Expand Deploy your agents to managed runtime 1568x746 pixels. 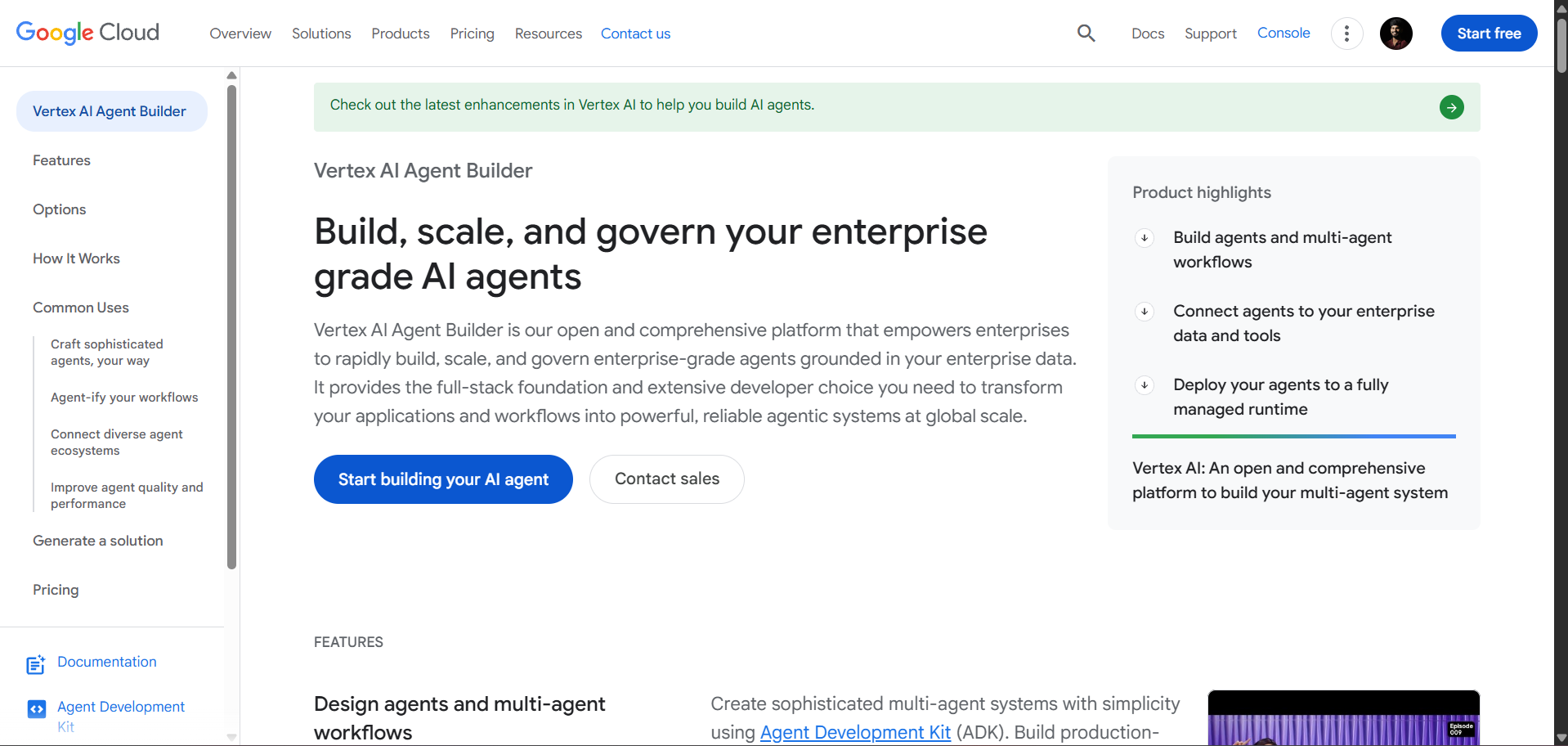click(x=1145, y=385)
